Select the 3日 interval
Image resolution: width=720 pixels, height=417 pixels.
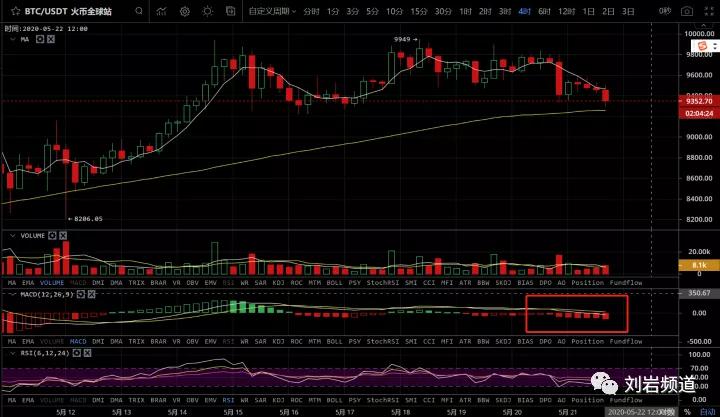[628, 11]
